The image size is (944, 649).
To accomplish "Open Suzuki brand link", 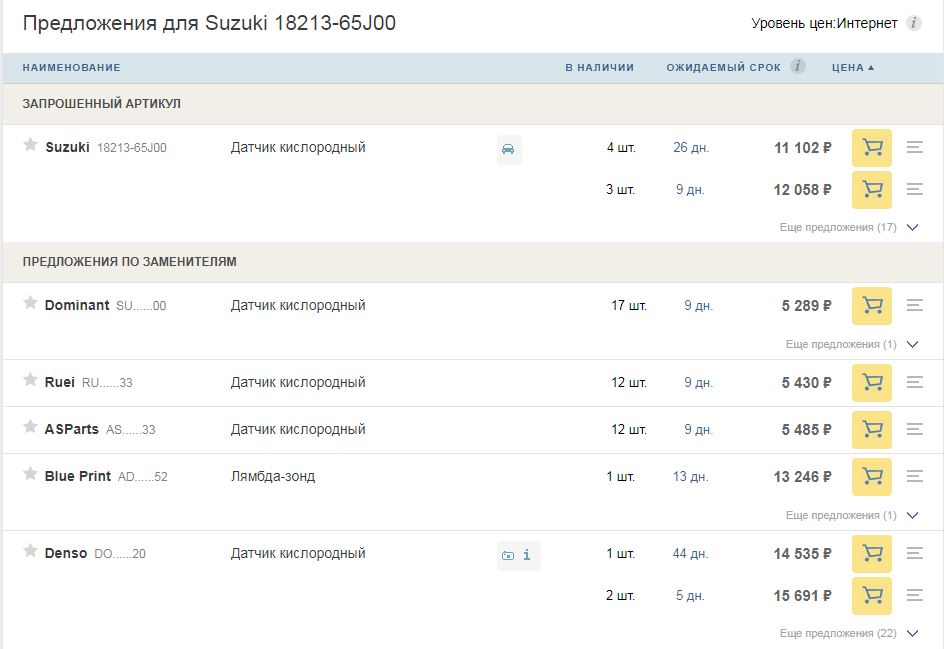I will pyautogui.click(x=67, y=148).
